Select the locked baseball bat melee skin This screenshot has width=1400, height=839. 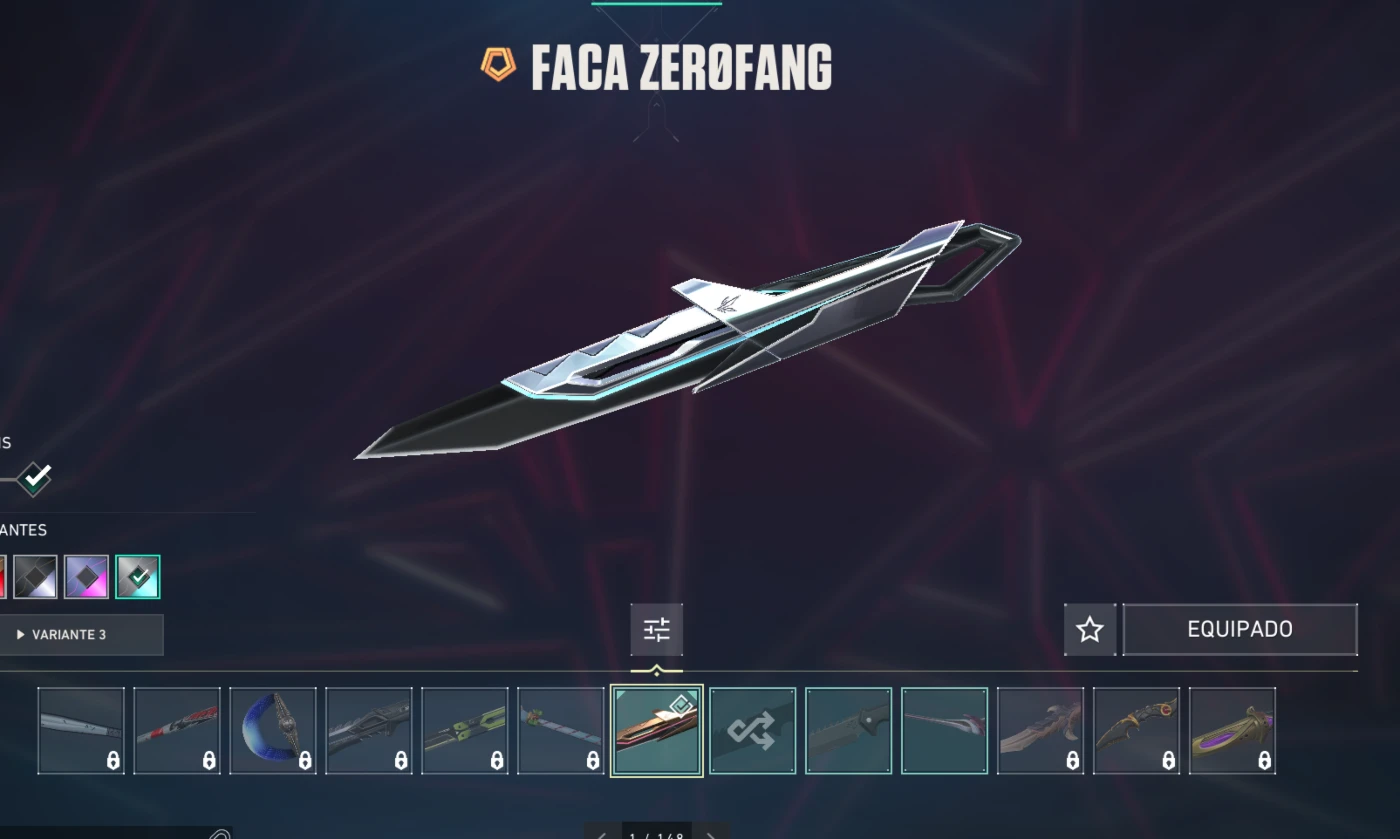81,731
